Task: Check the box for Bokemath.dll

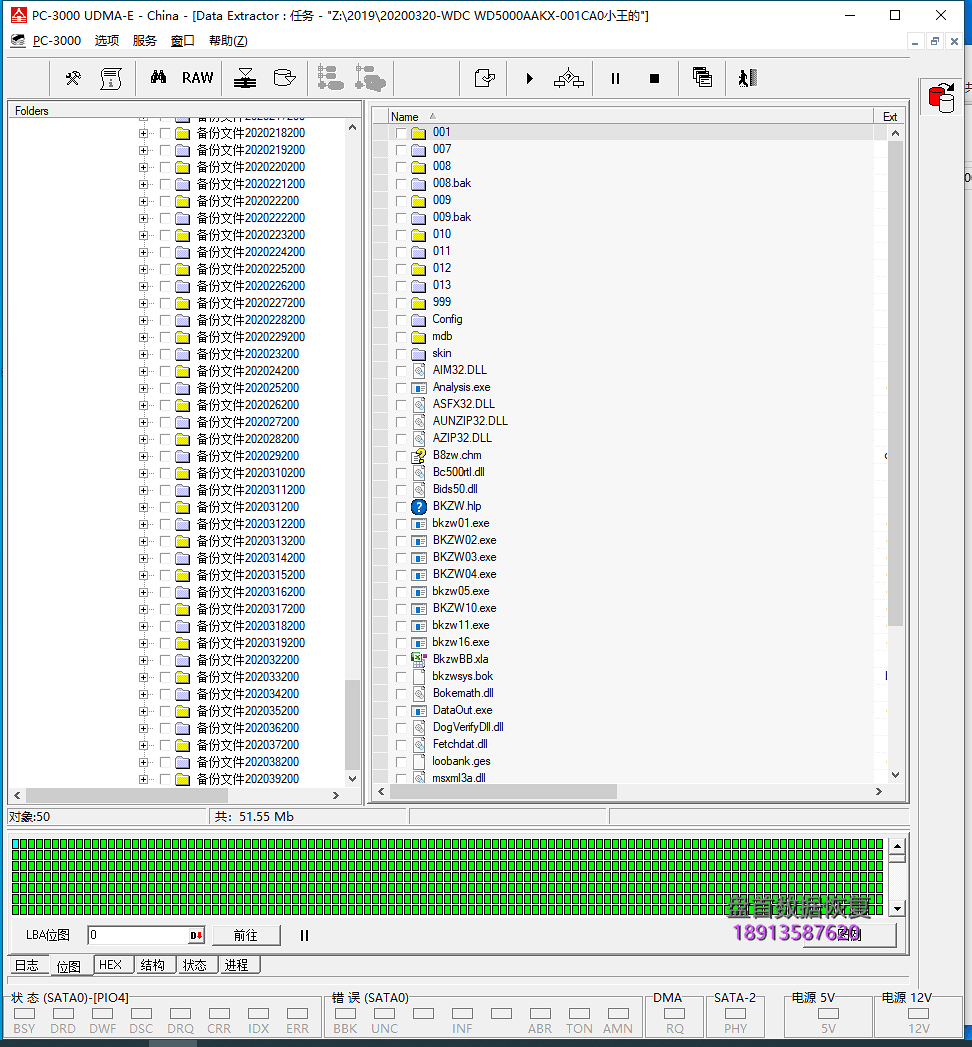Action: coord(401,694)
